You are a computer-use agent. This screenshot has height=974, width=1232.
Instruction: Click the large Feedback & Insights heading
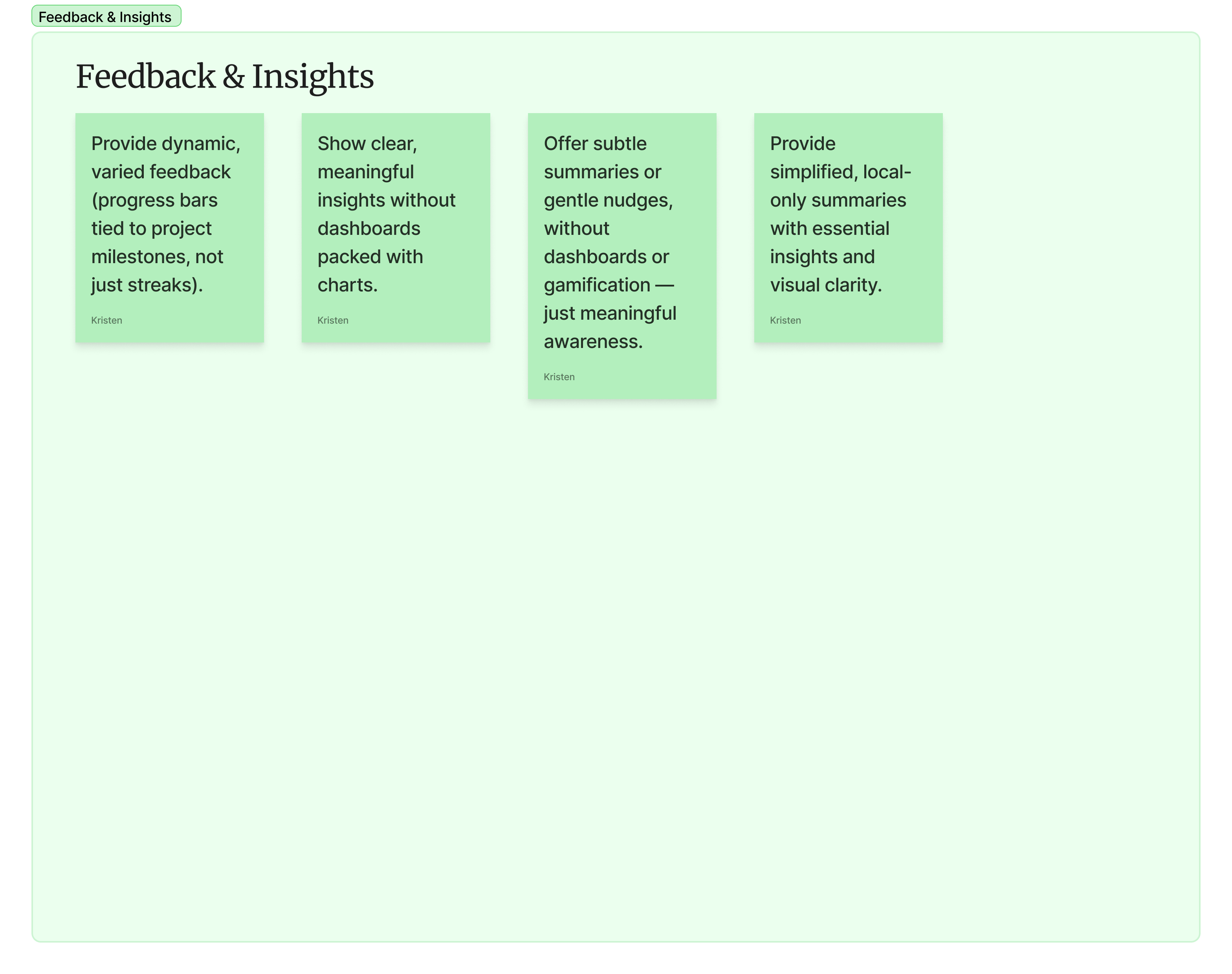(225, 77)
